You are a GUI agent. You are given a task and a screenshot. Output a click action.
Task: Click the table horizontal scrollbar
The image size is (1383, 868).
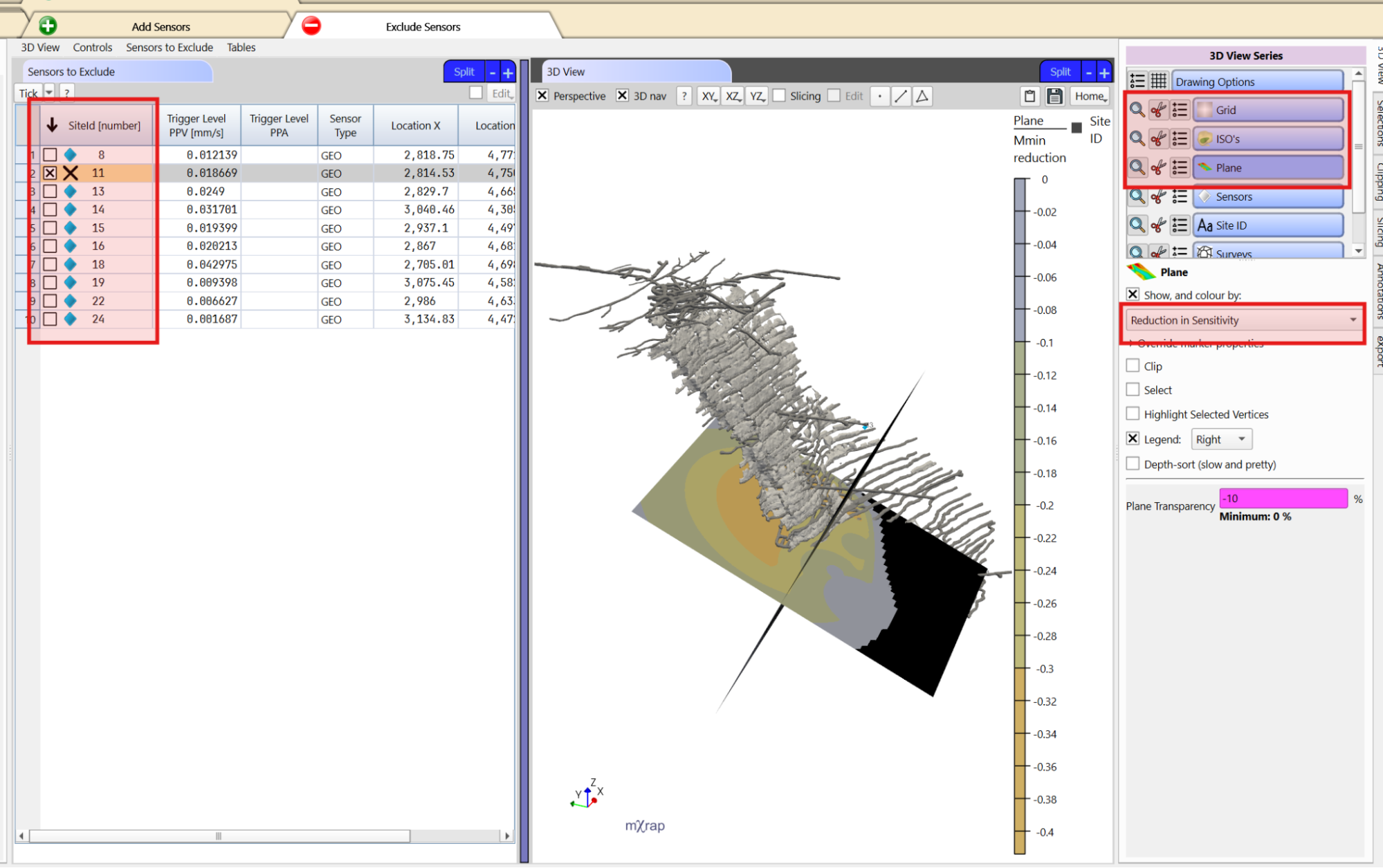click(220, 835)
